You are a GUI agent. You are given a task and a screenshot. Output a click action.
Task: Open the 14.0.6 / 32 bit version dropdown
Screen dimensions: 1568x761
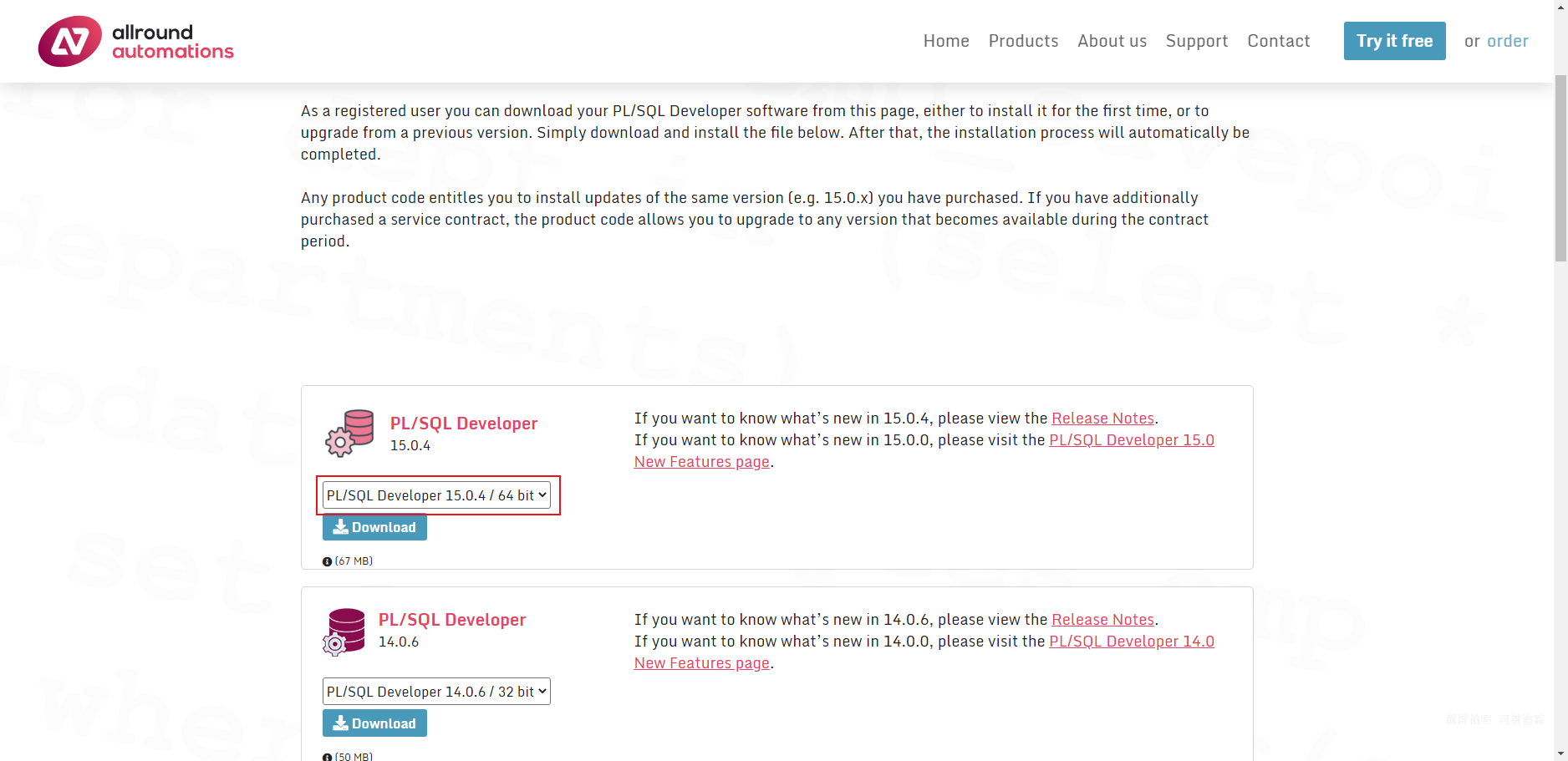[x=436, y=692]
